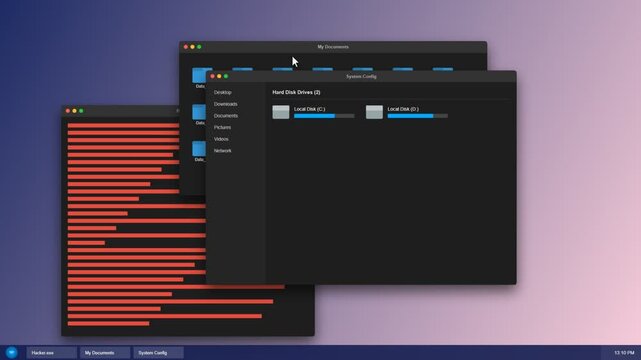Image resolution: width=641 pixels, height=360 pixels.
Task: Click the "Local Disk (C:)" label
Action: 309,109
